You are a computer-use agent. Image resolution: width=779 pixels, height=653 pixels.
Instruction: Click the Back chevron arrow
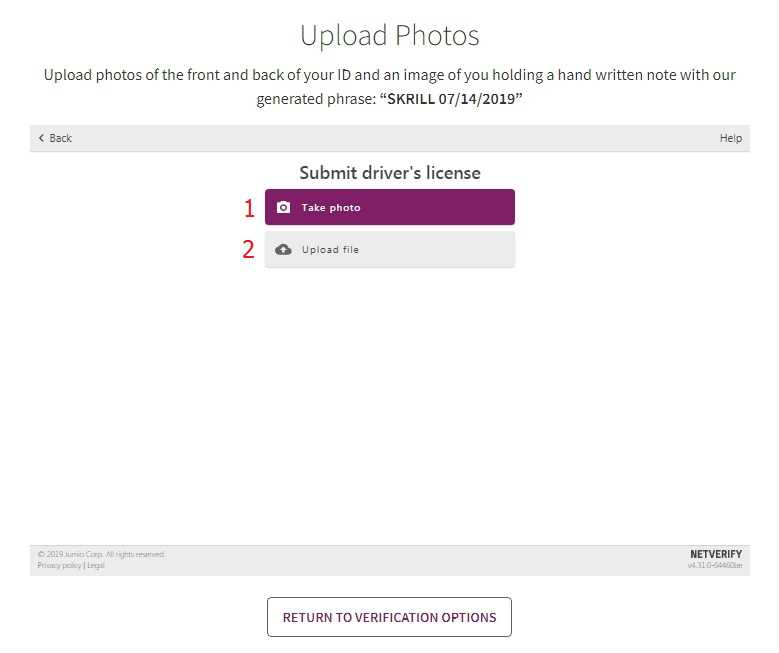click(x=41, y=138)
